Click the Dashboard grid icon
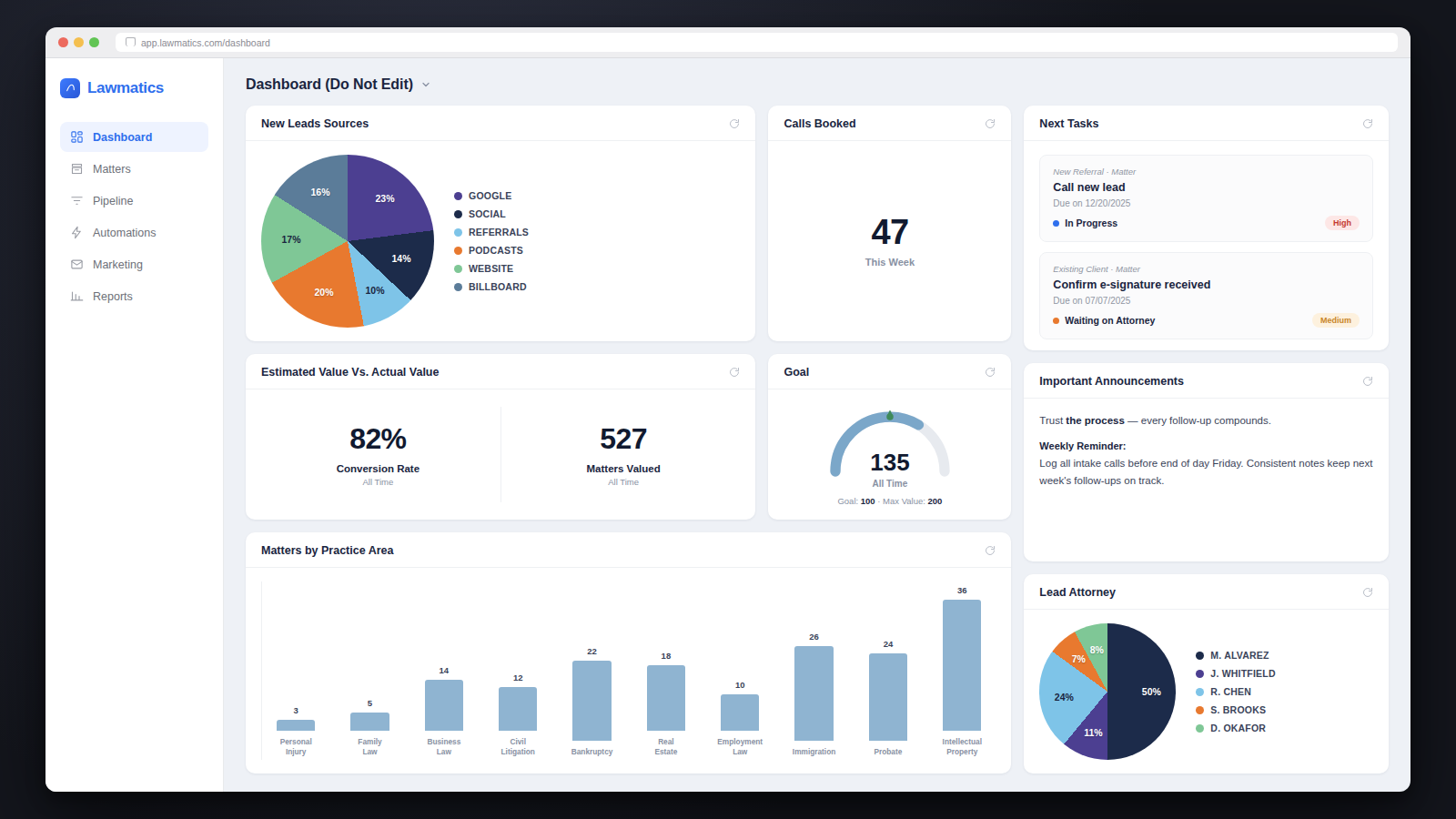Screen dimensions: 1456x819 coord(76,137)
